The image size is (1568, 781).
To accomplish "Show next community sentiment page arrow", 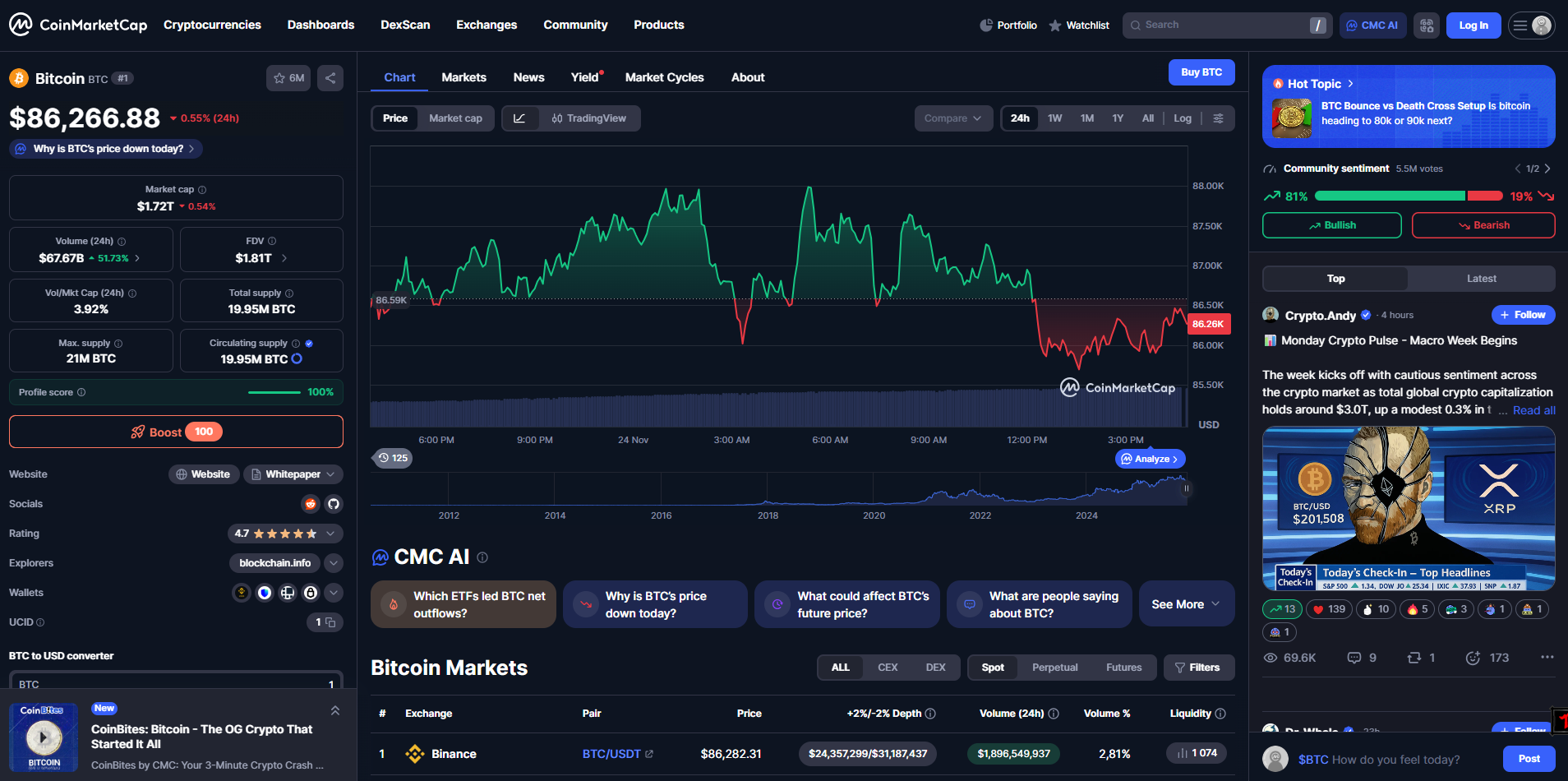I will 1547,169.
